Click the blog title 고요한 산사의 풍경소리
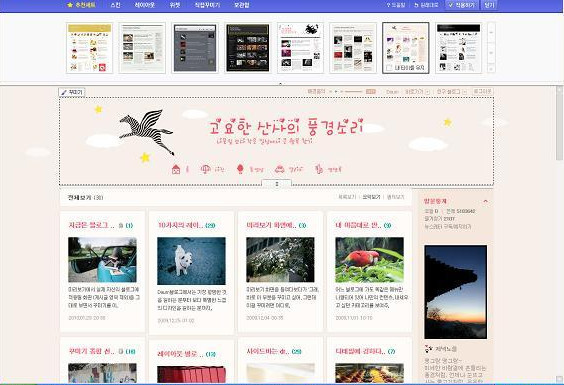Viewport: 564px width, 385px height. [286, 127]
